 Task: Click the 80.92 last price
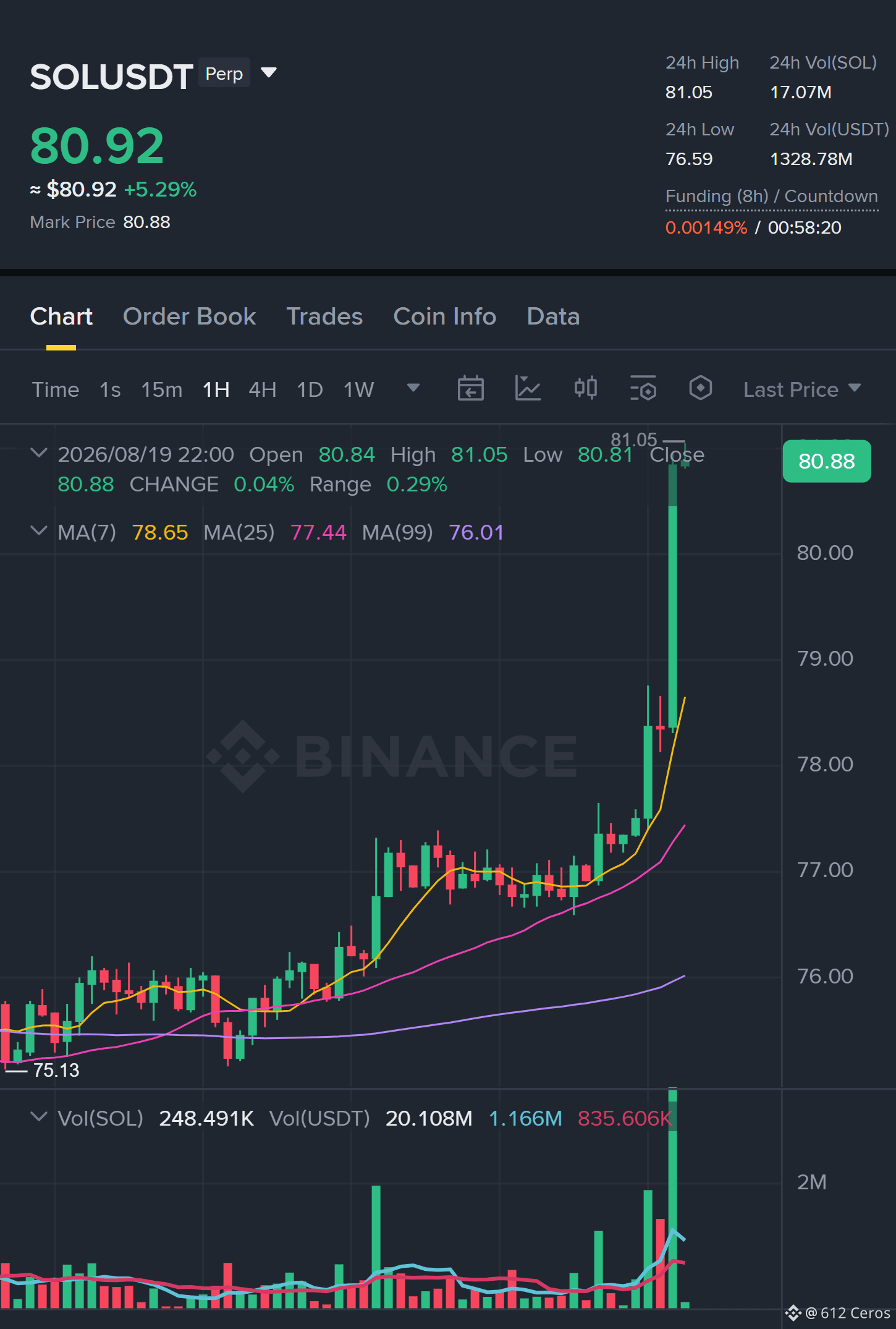[x=97, y=146]
